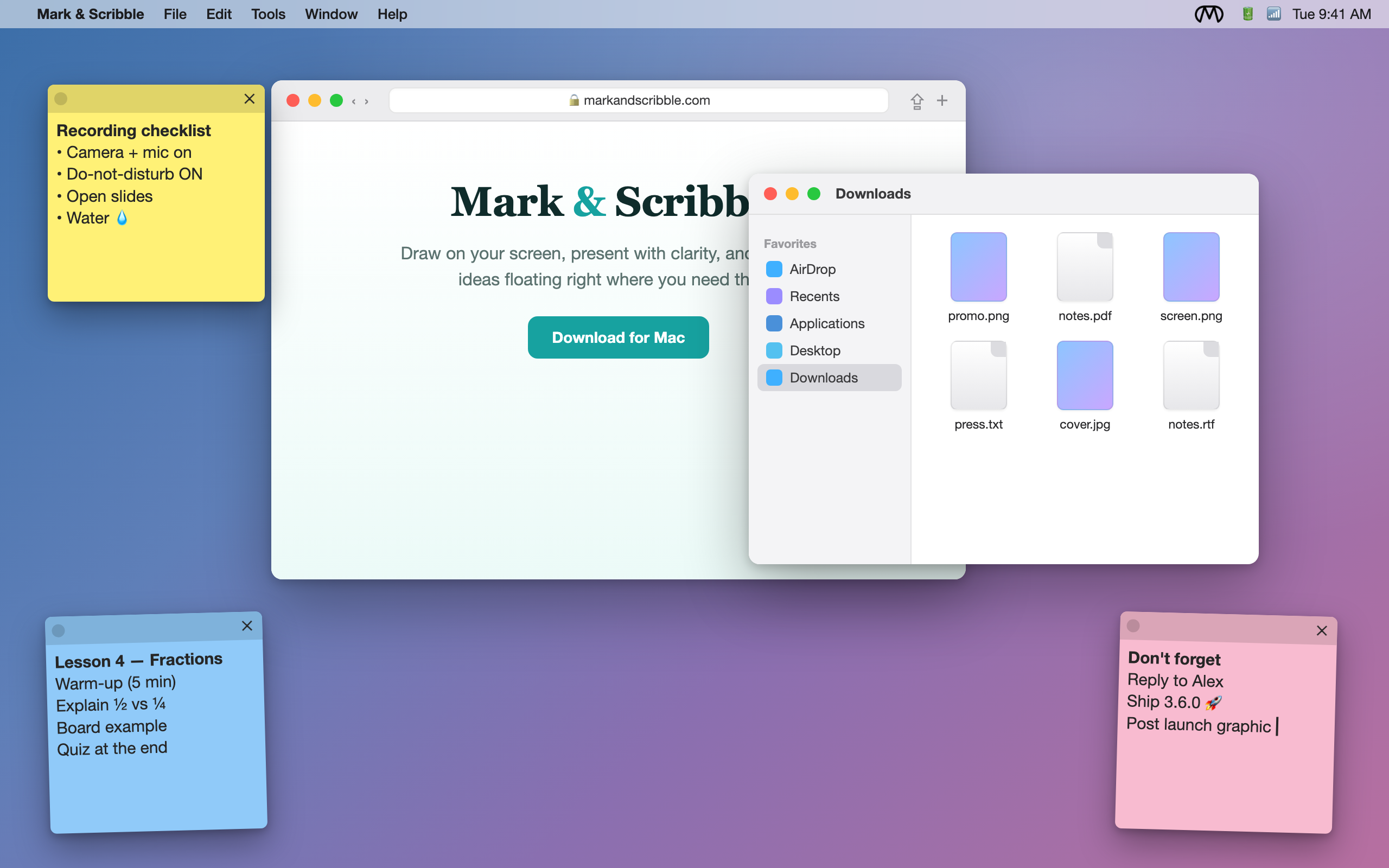Select the press.txt file icon
The image size is (1389, 868).
coord(979,375)
